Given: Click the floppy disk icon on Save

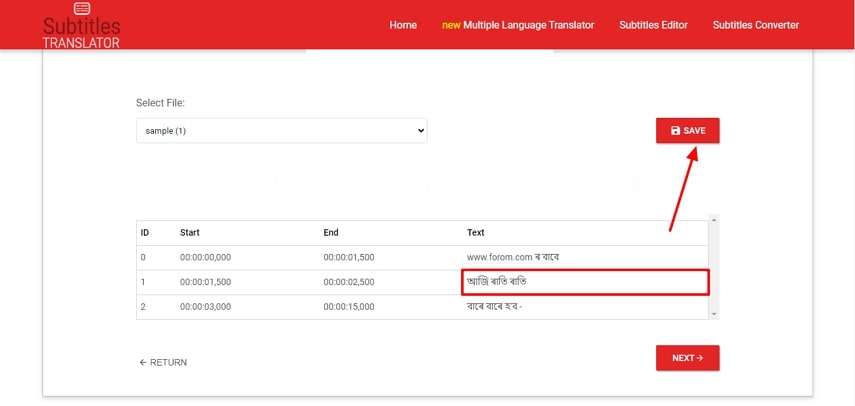Looking at the screenshot, I should 676,131.
